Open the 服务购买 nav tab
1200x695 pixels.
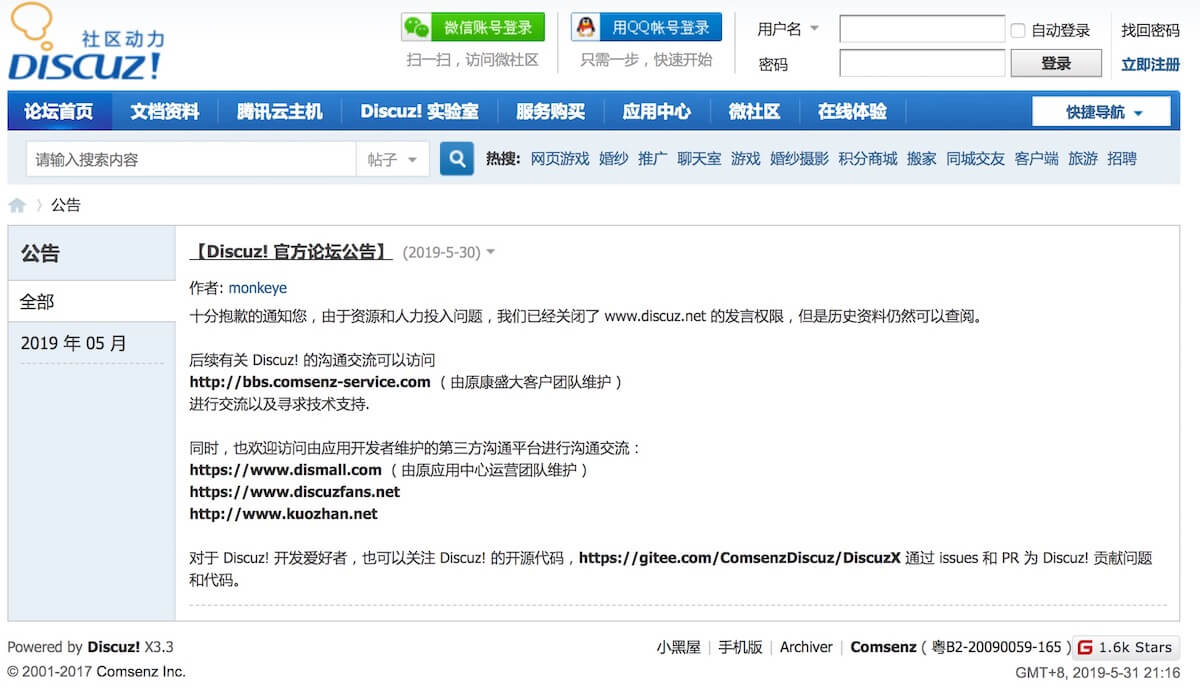(x=550, y=112)
